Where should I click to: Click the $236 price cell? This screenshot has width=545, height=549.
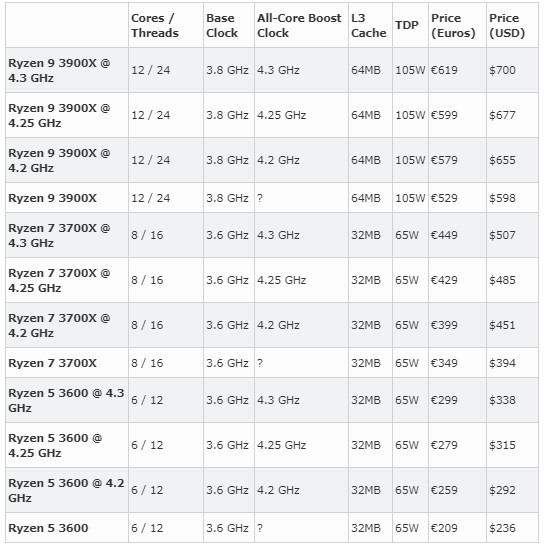tap(502, 528)
